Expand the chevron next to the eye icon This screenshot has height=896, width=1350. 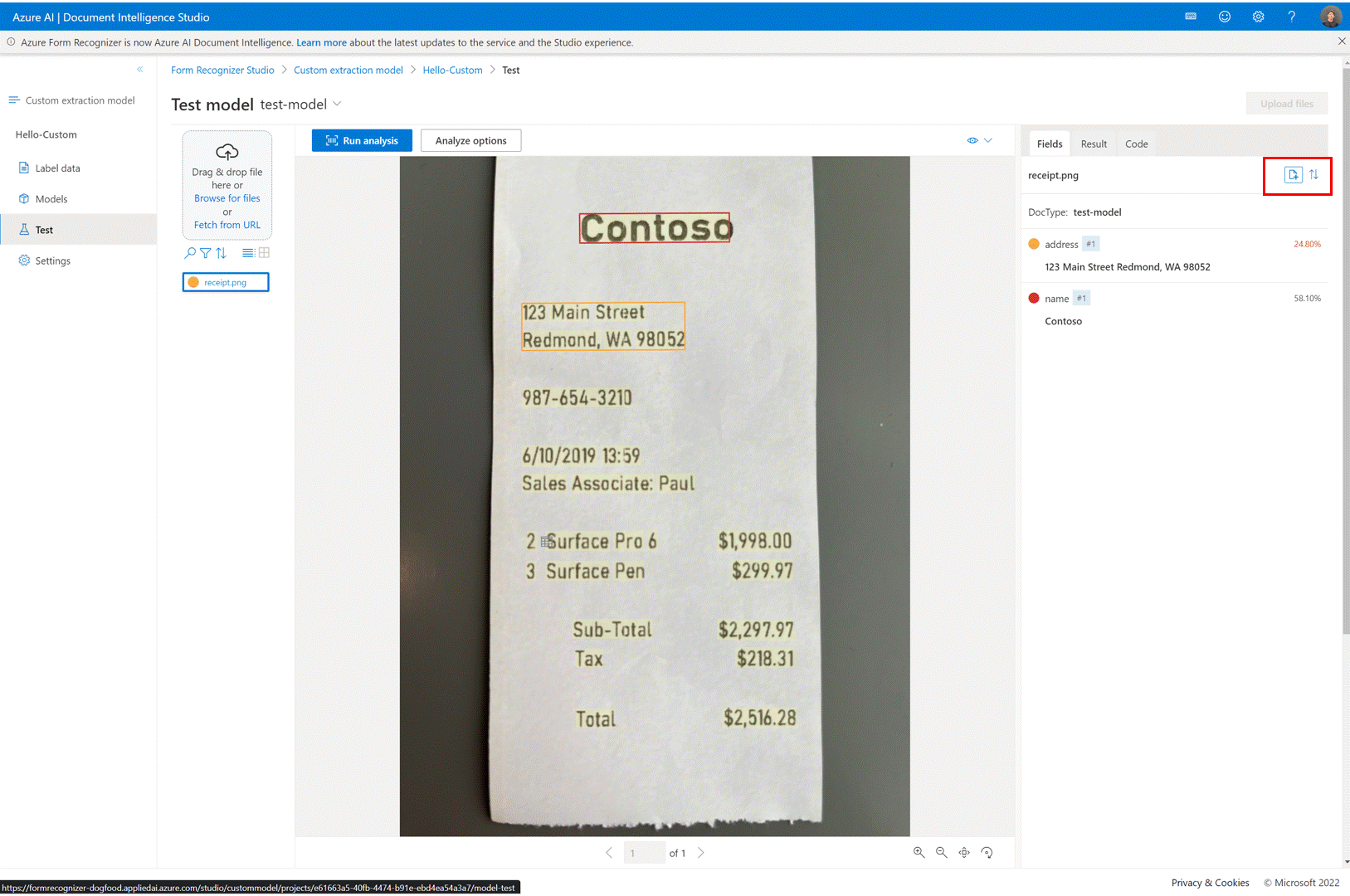[988, 140]
